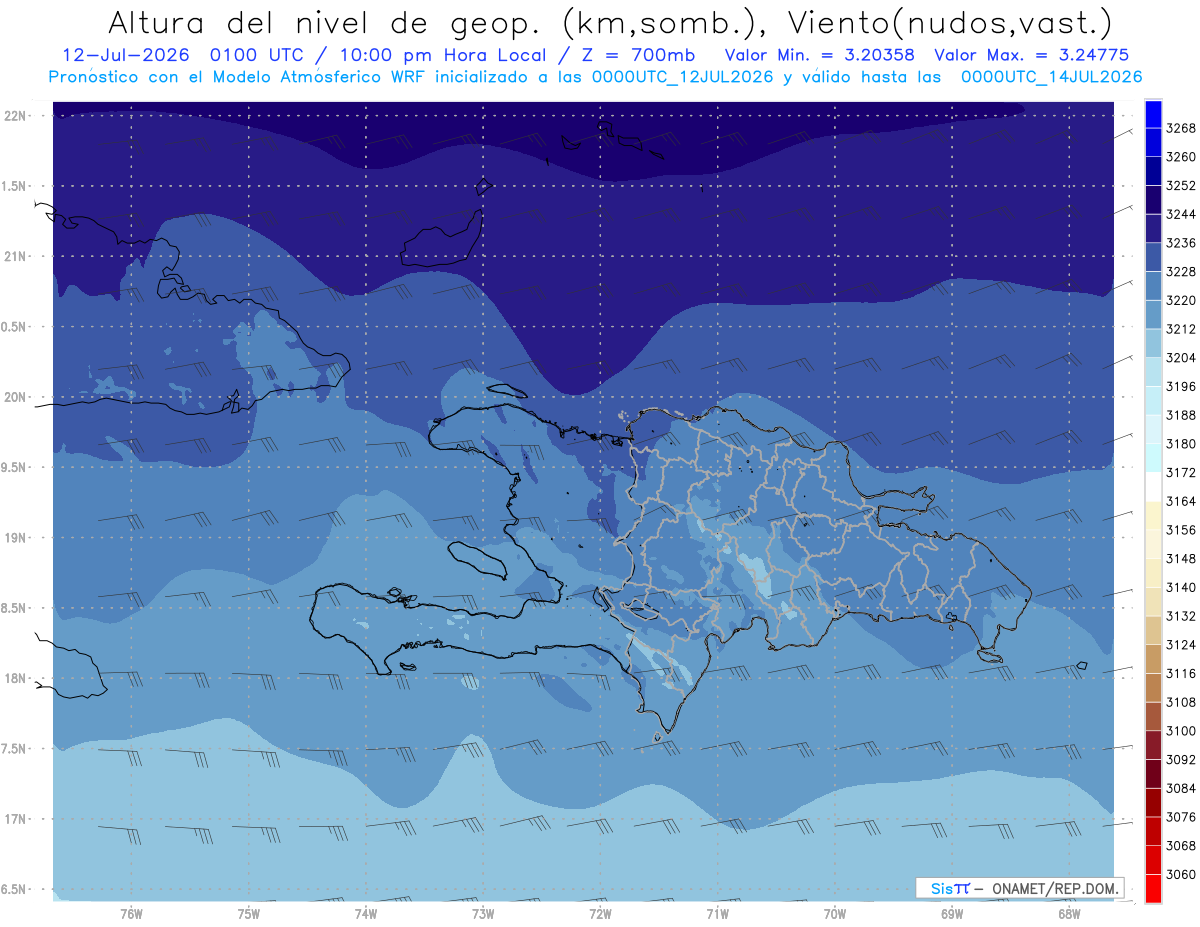
Task: Click the '76W' longitude axis label
Action: click(131, 913)
